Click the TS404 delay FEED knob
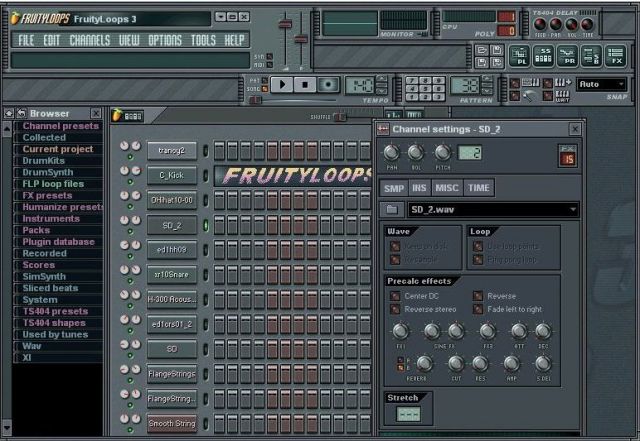This screenshot has width=640, height=441. pos(540,24)
